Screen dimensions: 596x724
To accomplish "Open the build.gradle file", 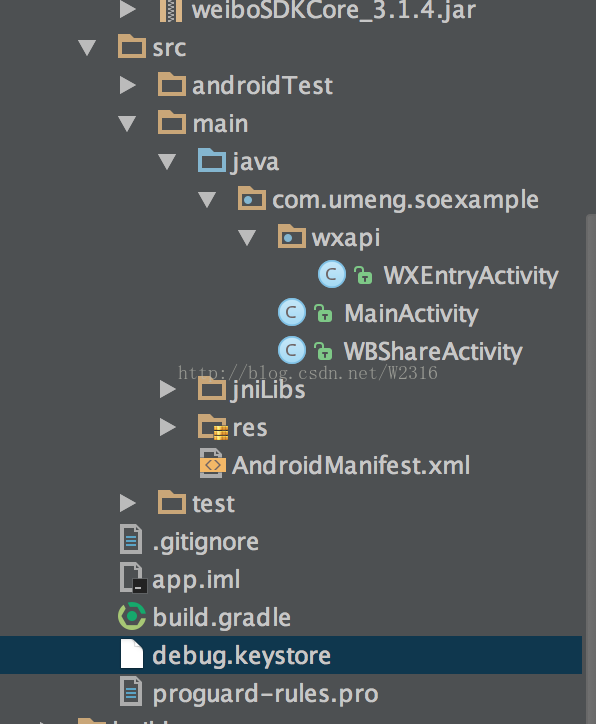I will pyautogui.click(x=222, y=618).
